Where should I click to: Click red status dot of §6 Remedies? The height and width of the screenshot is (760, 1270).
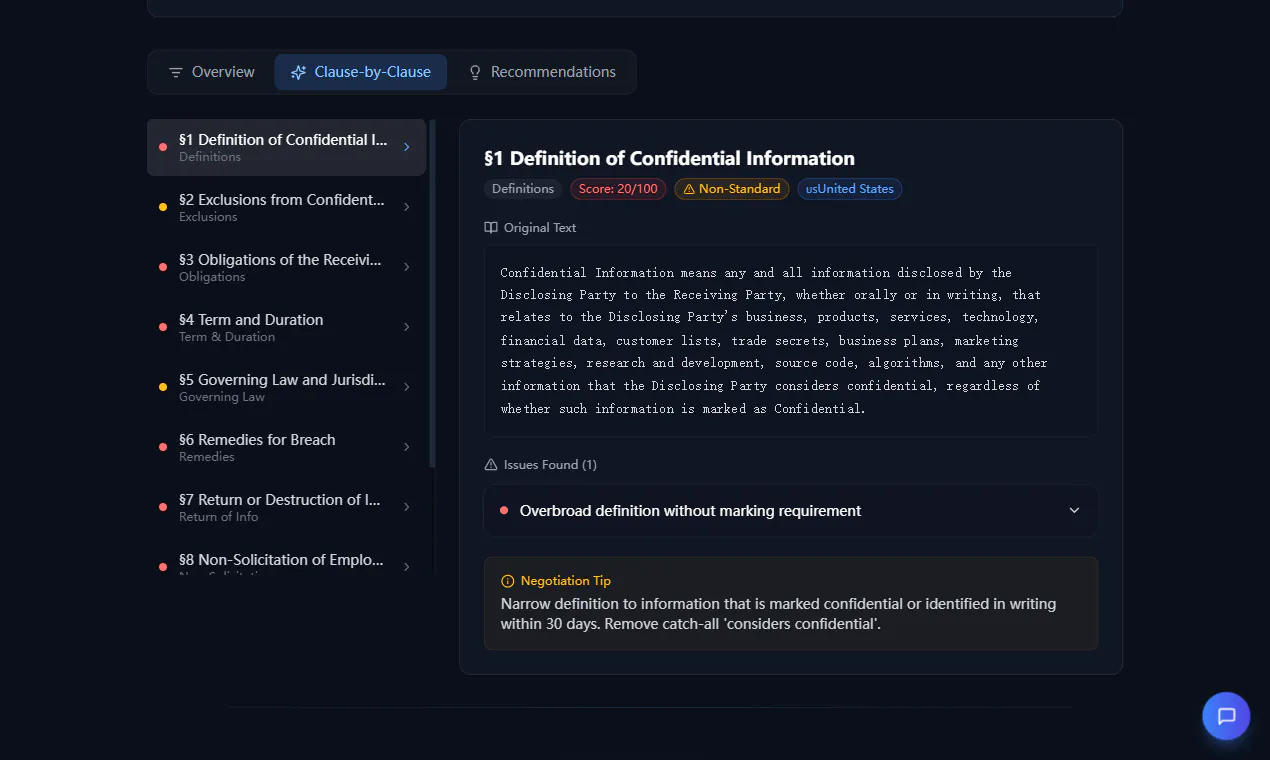pos(163,447)
